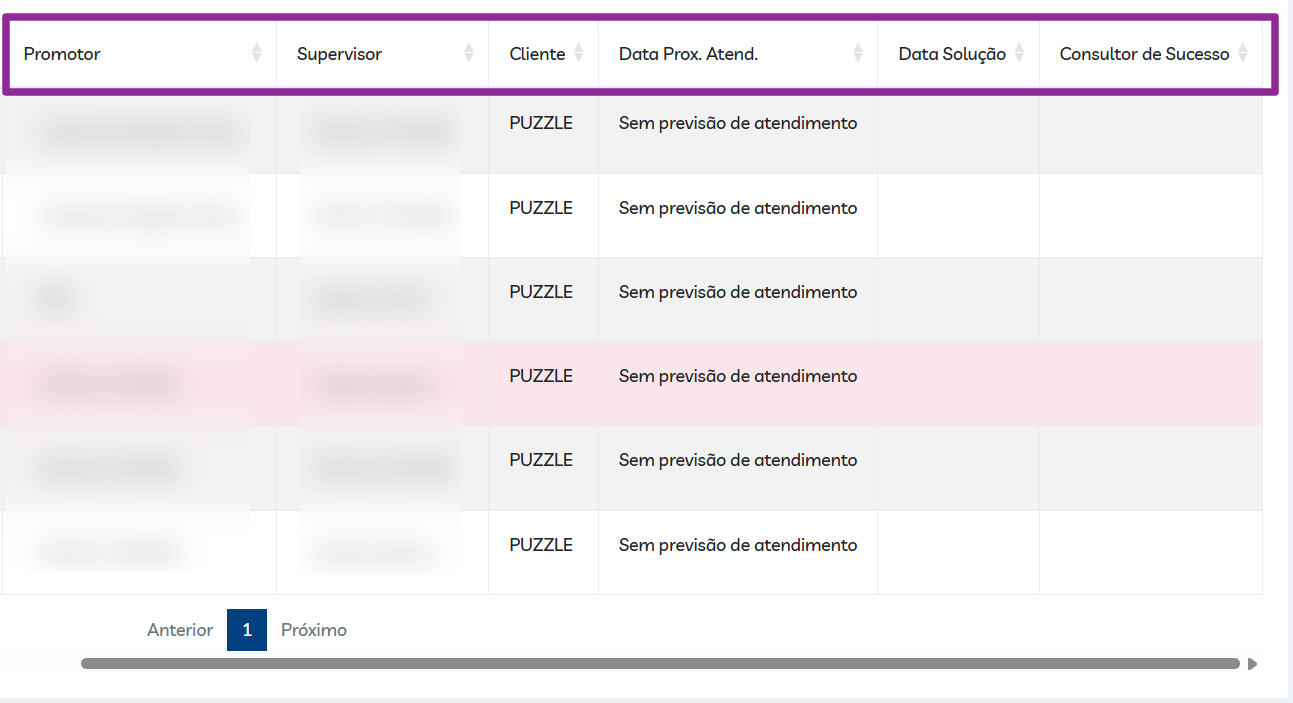This screenshot has height=703, width=1293.
Task: Go to the Anterior page
Action: [x=180, y=630]
